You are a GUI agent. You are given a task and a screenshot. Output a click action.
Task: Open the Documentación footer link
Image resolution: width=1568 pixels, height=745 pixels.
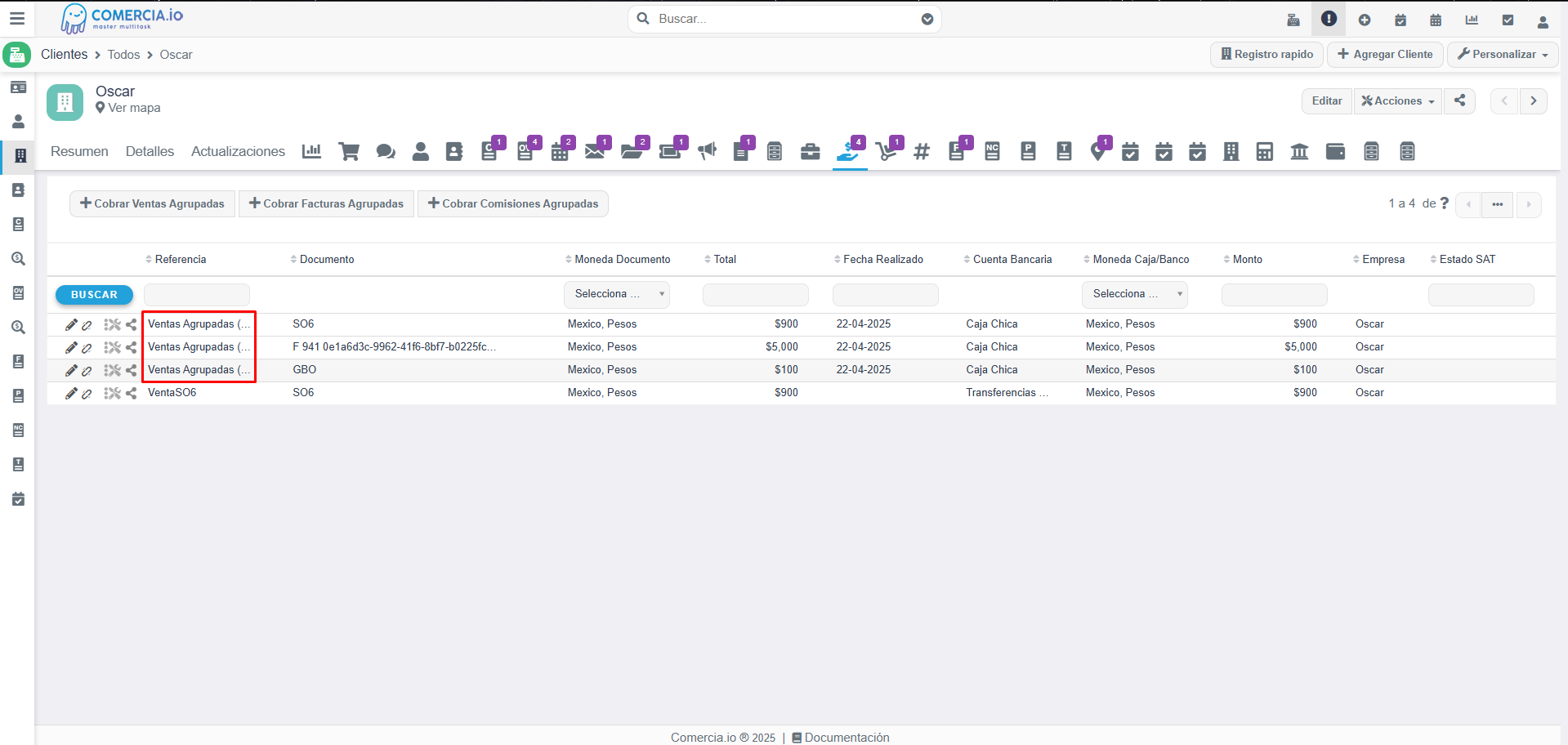tap(840, 738)
